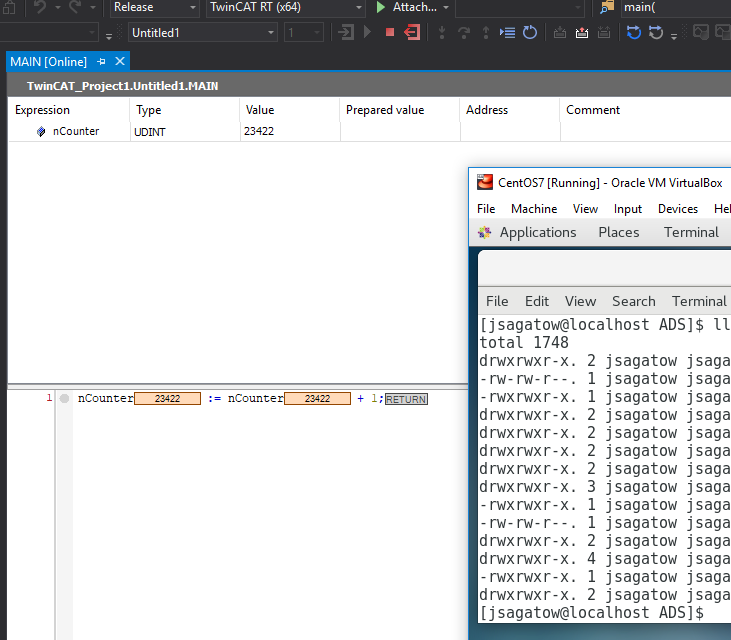Open the undo history dropdown arrow
The height and width of the screenshot is (640, 731).
58,7
